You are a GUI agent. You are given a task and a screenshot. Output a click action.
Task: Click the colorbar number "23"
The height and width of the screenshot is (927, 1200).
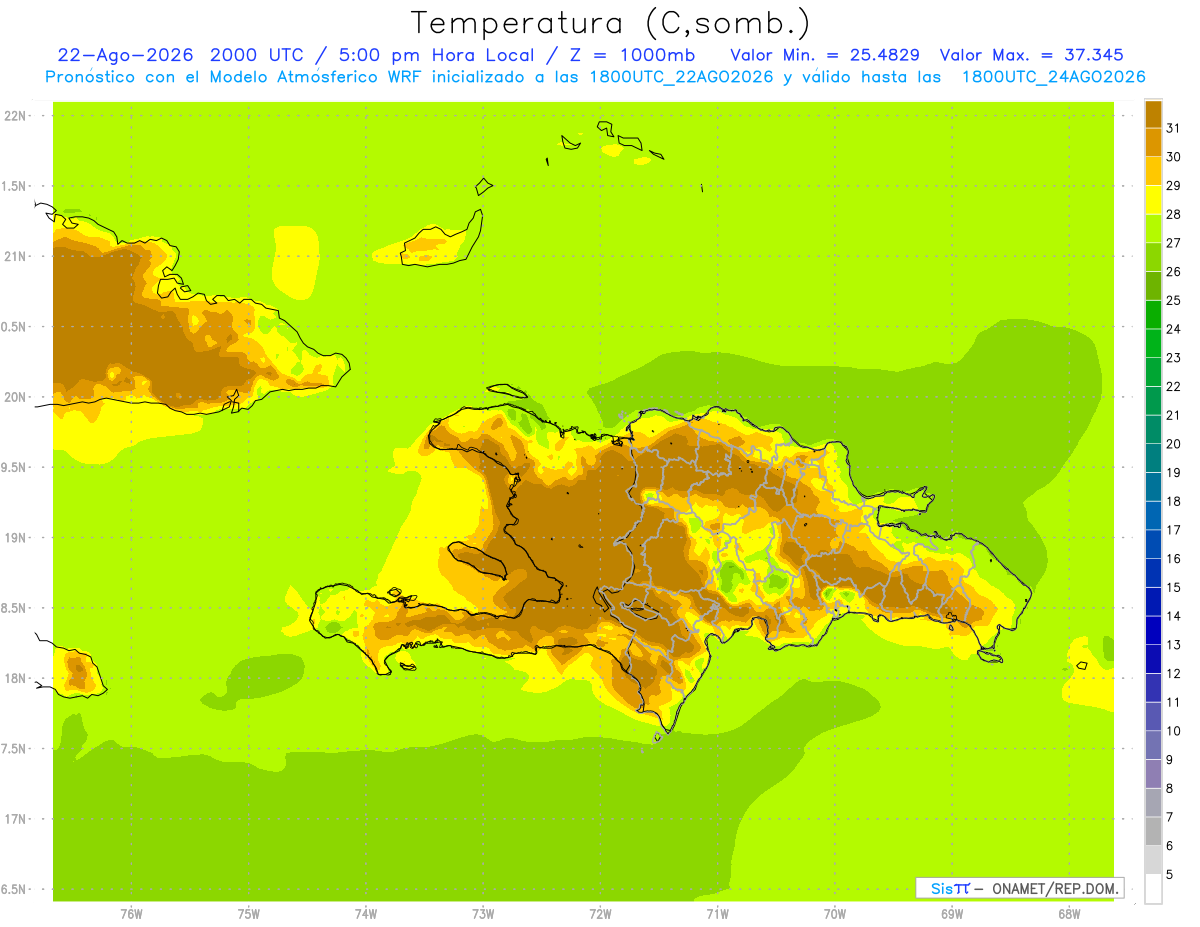point(1174,358)
